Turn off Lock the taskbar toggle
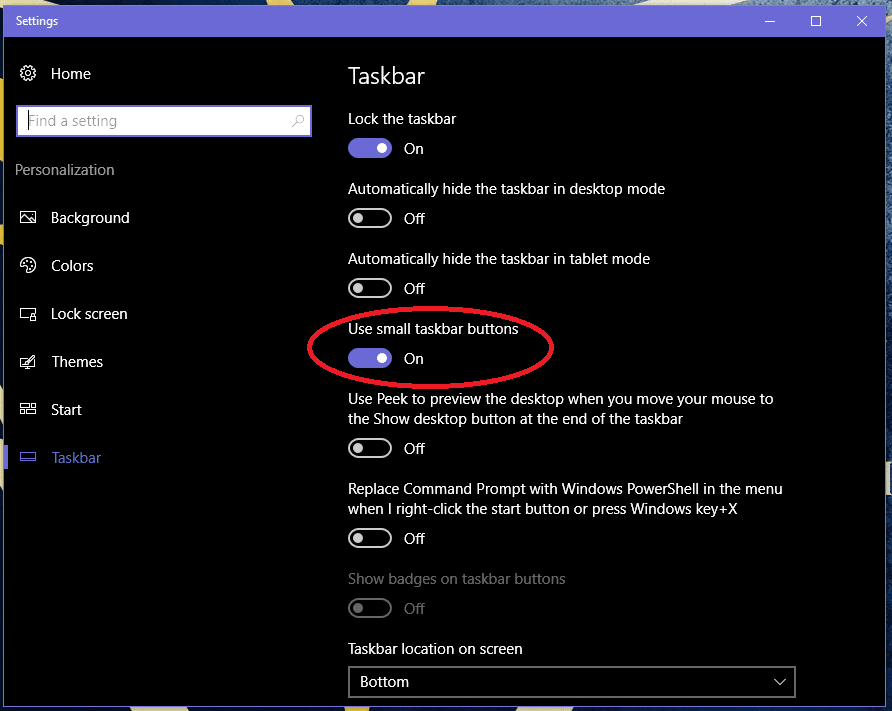 pos(370,148)
